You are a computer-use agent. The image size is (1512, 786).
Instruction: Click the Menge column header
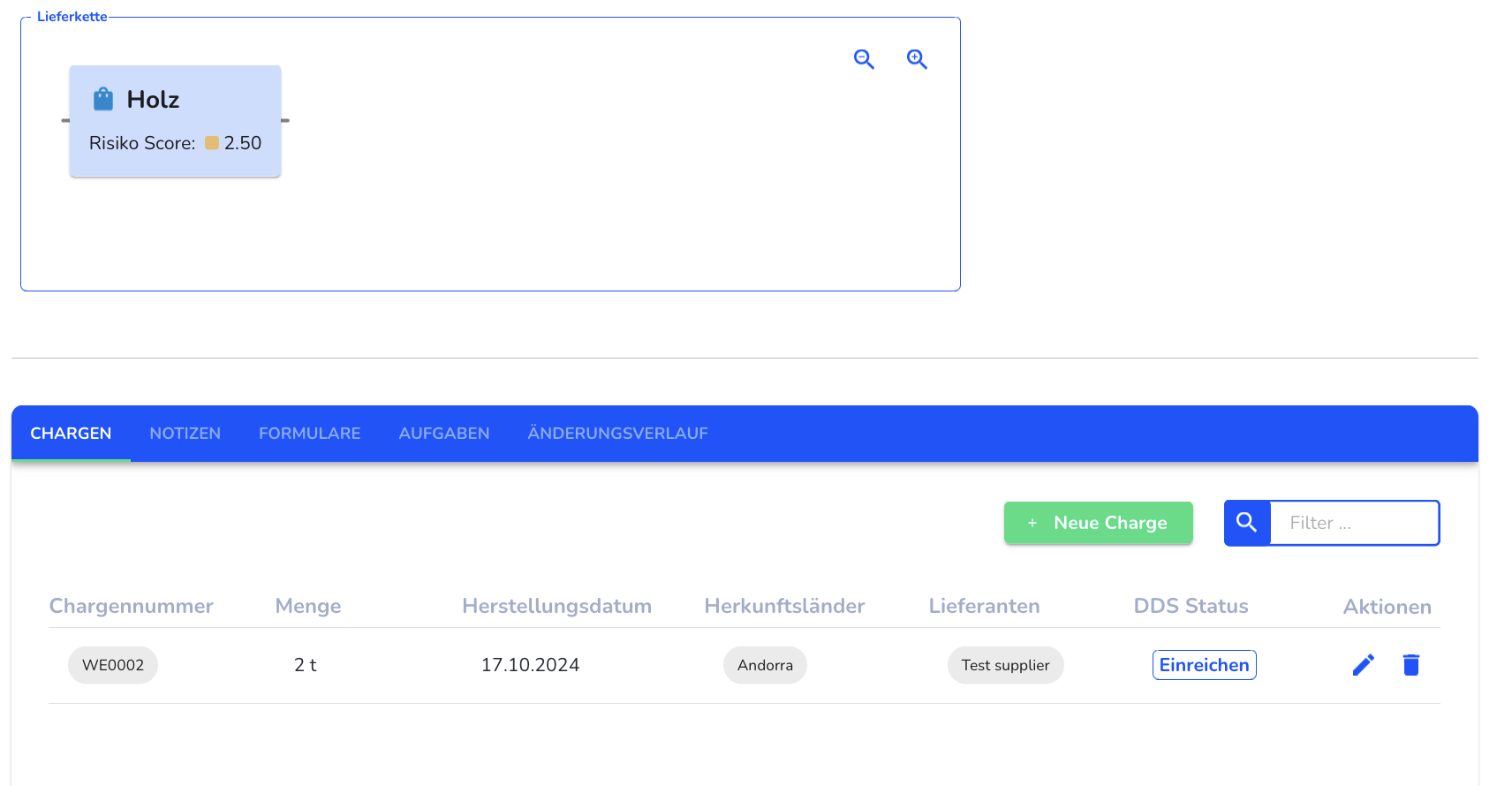pos(308,606)
